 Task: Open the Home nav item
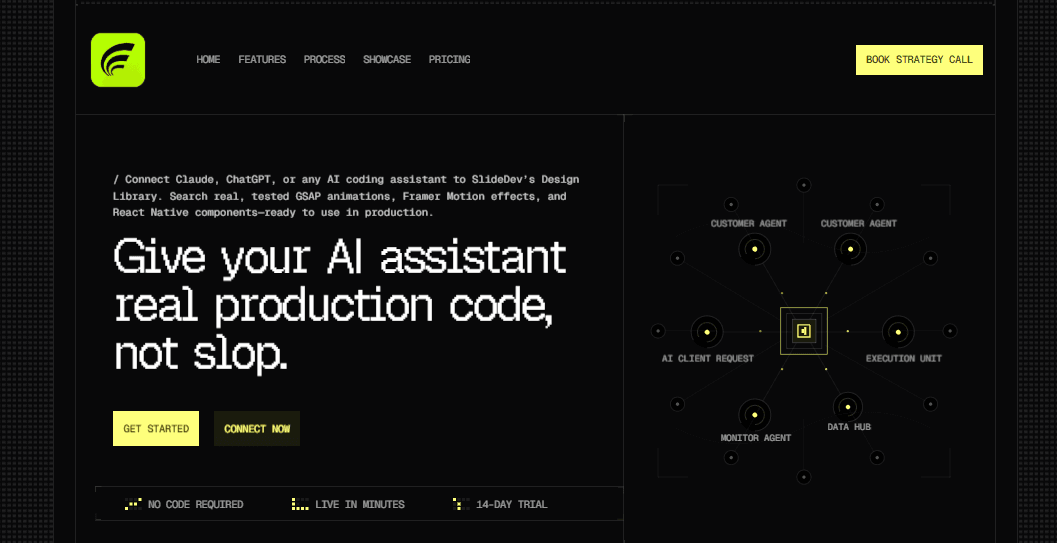208,59
